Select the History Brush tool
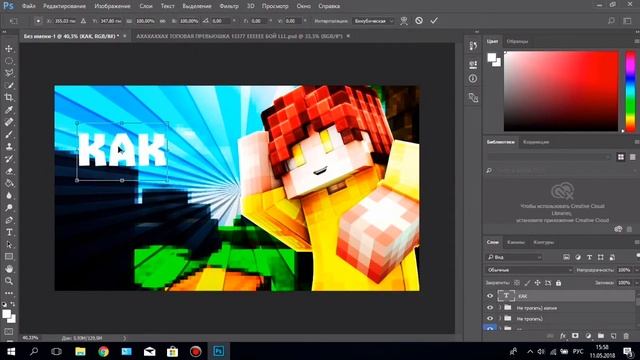The height and width of the screenshot is (360, 640). click(x=9, y=159)
